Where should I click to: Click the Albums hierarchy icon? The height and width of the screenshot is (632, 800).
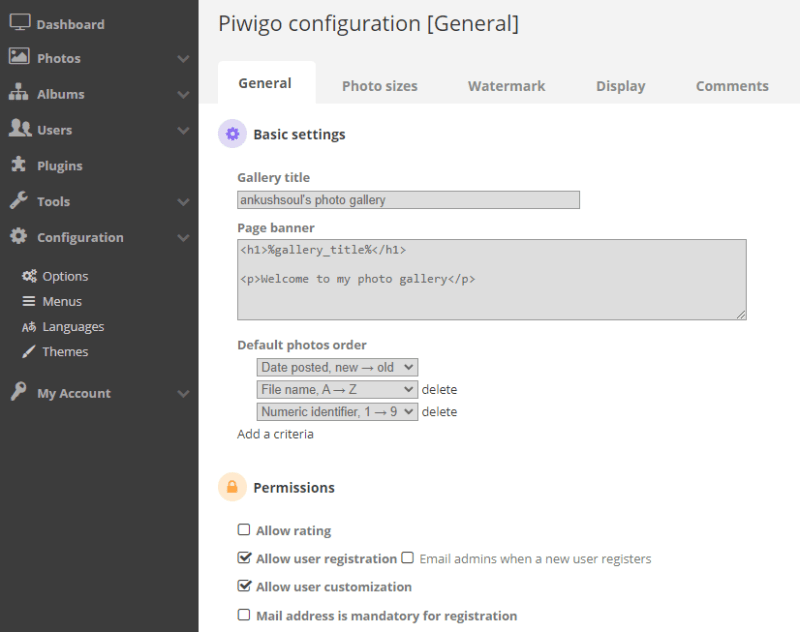[x=19, y=93]
